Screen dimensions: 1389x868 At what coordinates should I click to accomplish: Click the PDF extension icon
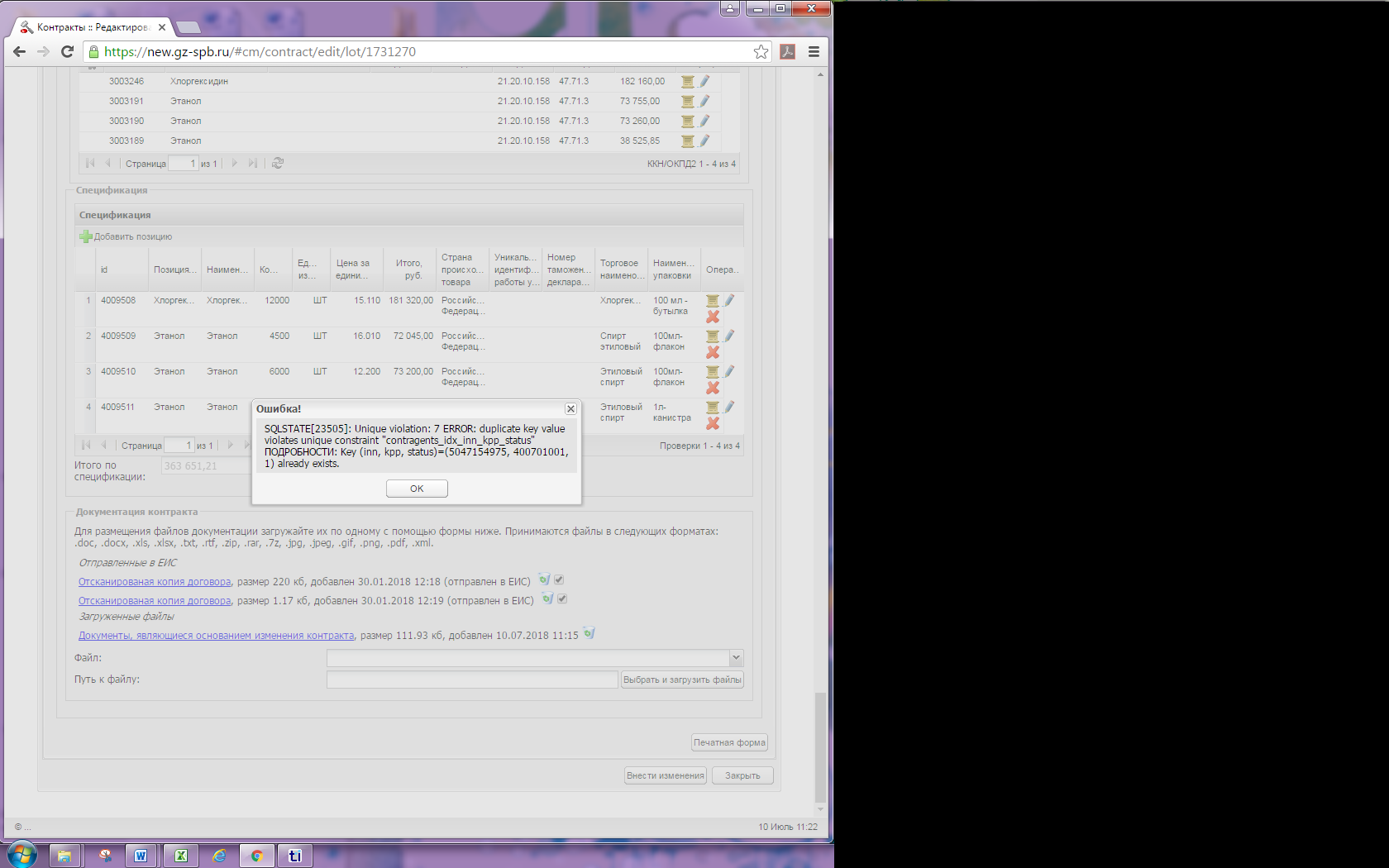tap(787, 51)
